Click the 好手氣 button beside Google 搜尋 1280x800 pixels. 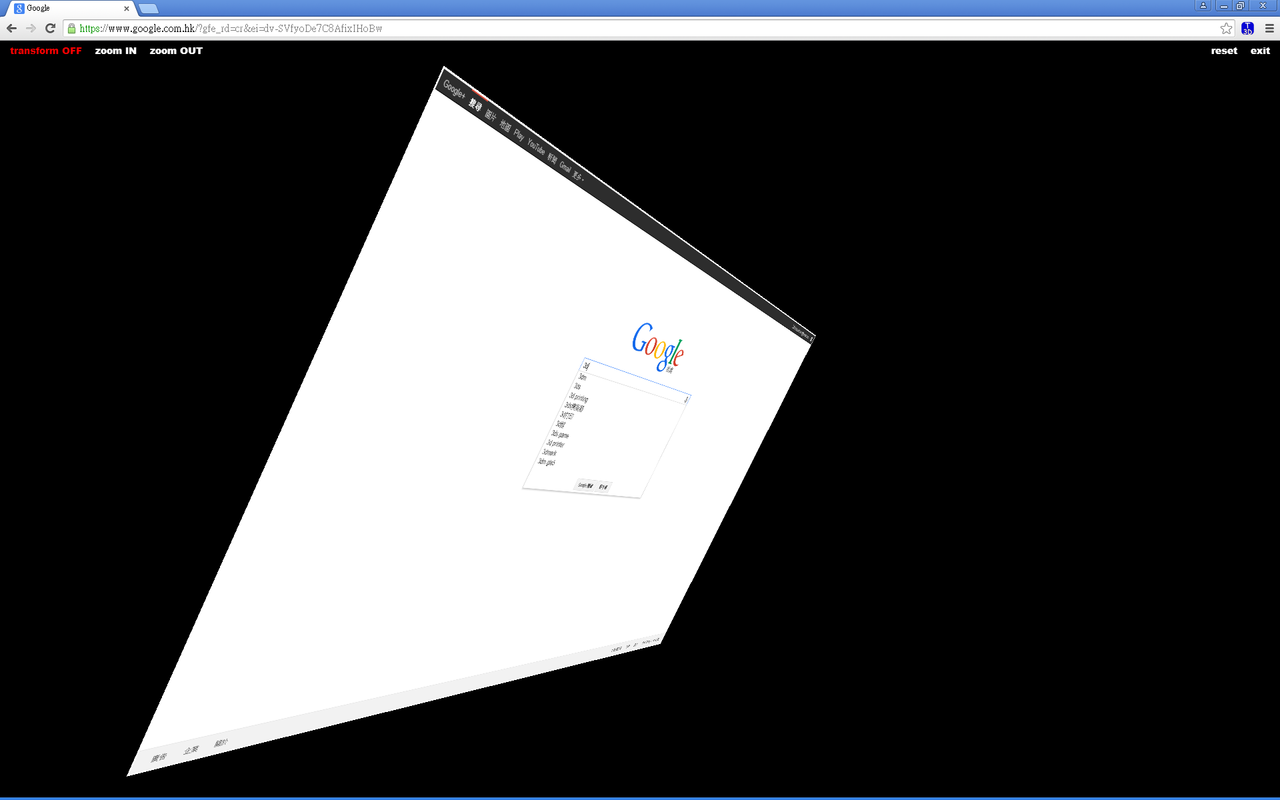603,487
